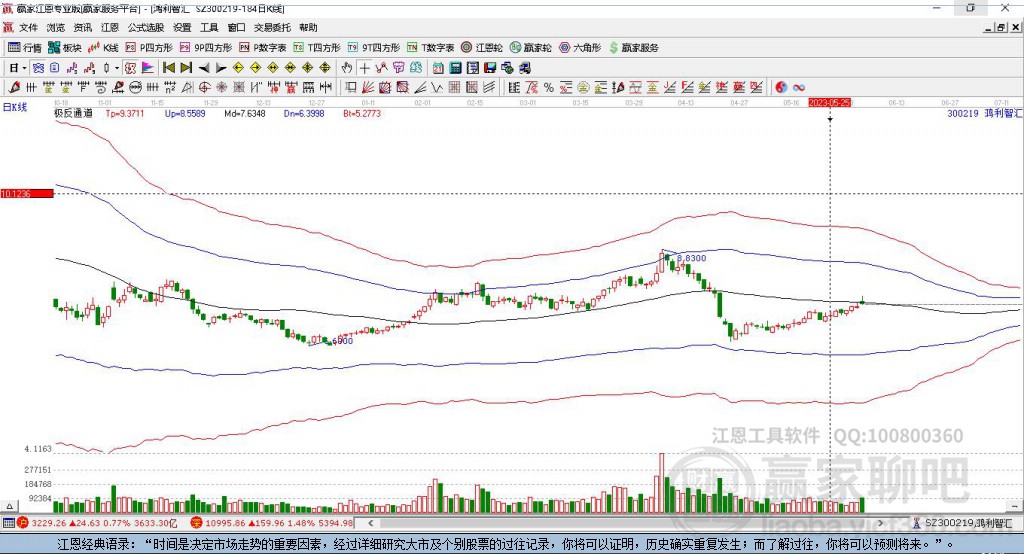Screen dimensions: 1024x554
Task: Open the 交易委托 menu
Action: pos(272,27)
